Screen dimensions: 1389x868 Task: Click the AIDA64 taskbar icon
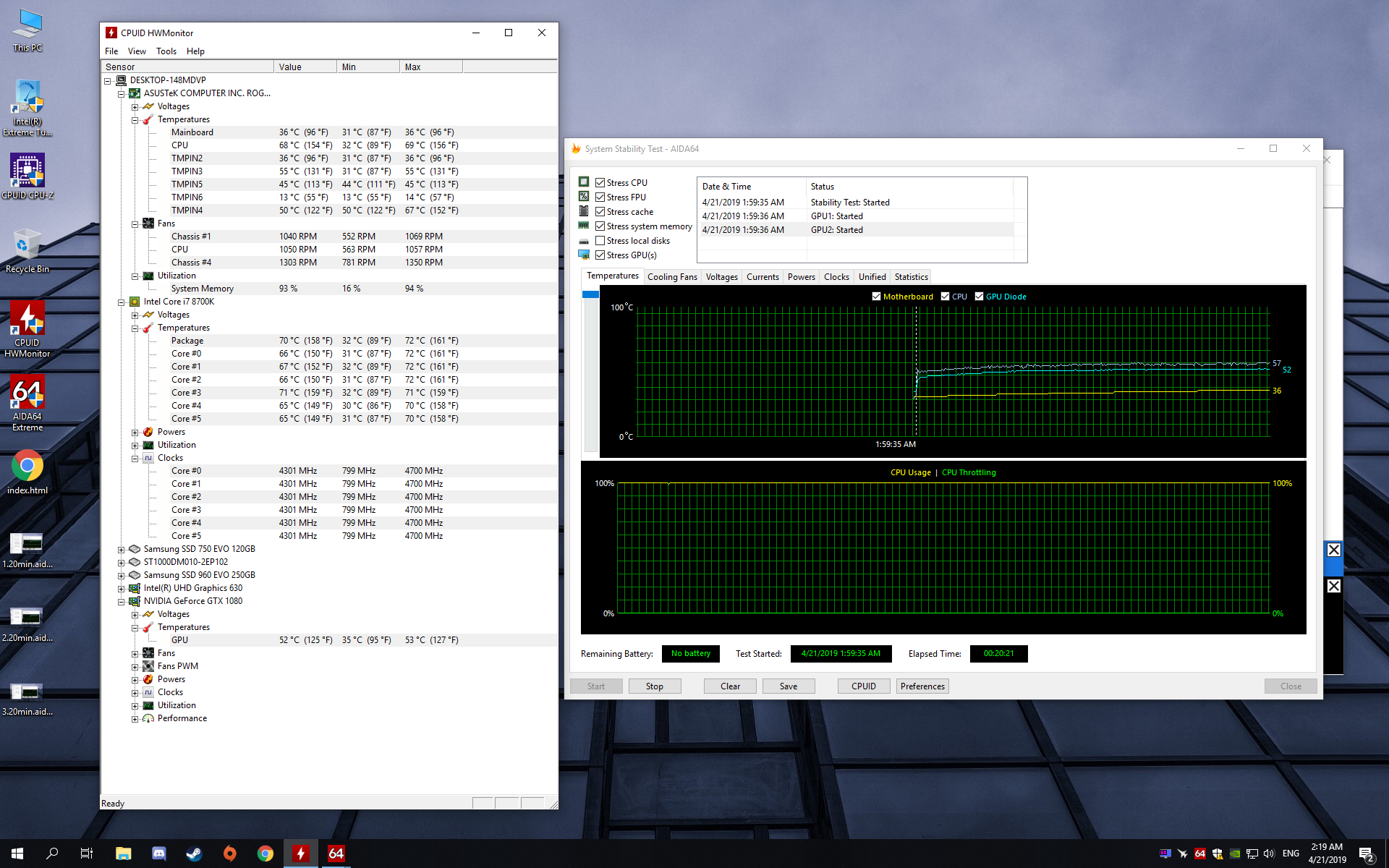pyautogui.click(x=336, y=854)
